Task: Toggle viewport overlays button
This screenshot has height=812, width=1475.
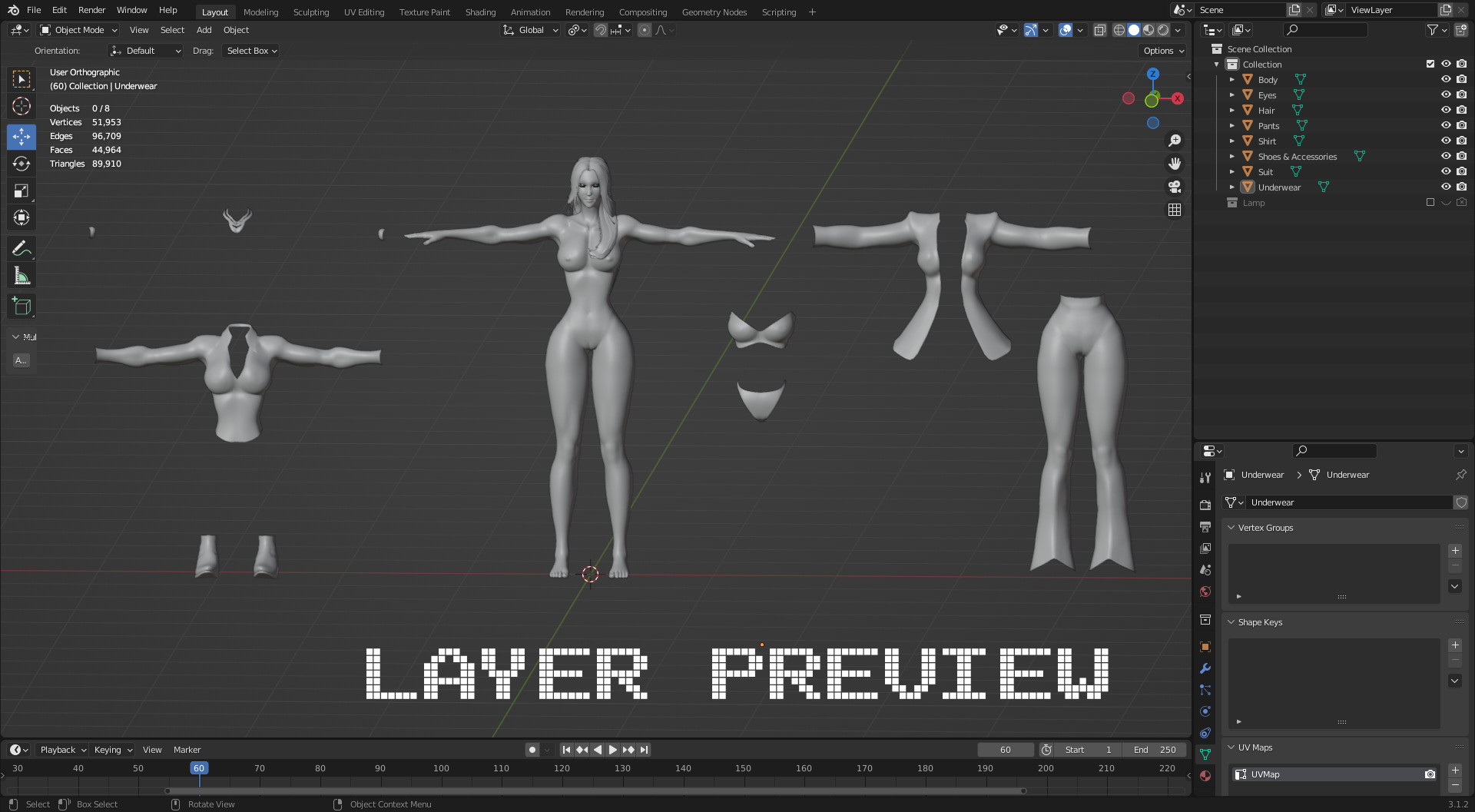Action: pos(1066,30)
